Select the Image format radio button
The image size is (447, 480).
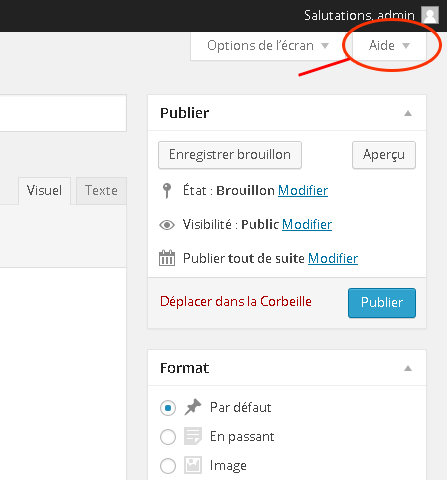click(x=168, y=466)
